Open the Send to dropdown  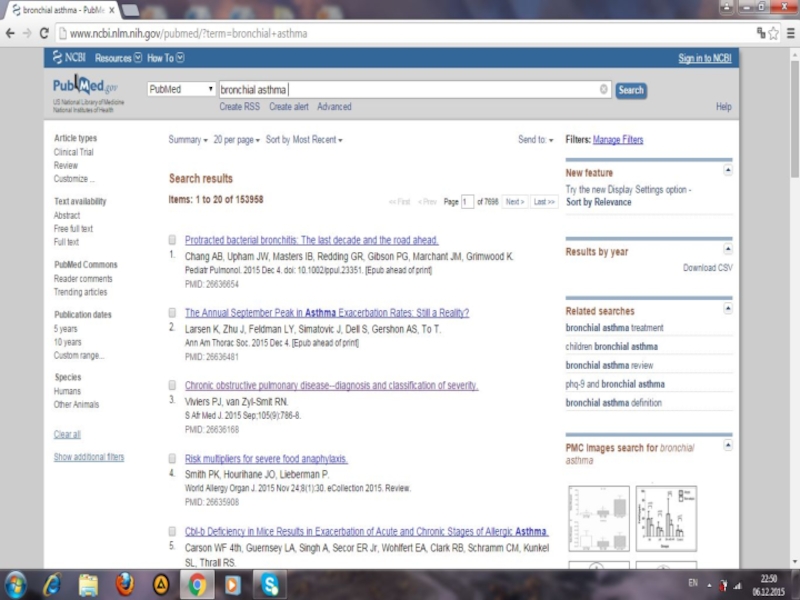pos(535,139)
